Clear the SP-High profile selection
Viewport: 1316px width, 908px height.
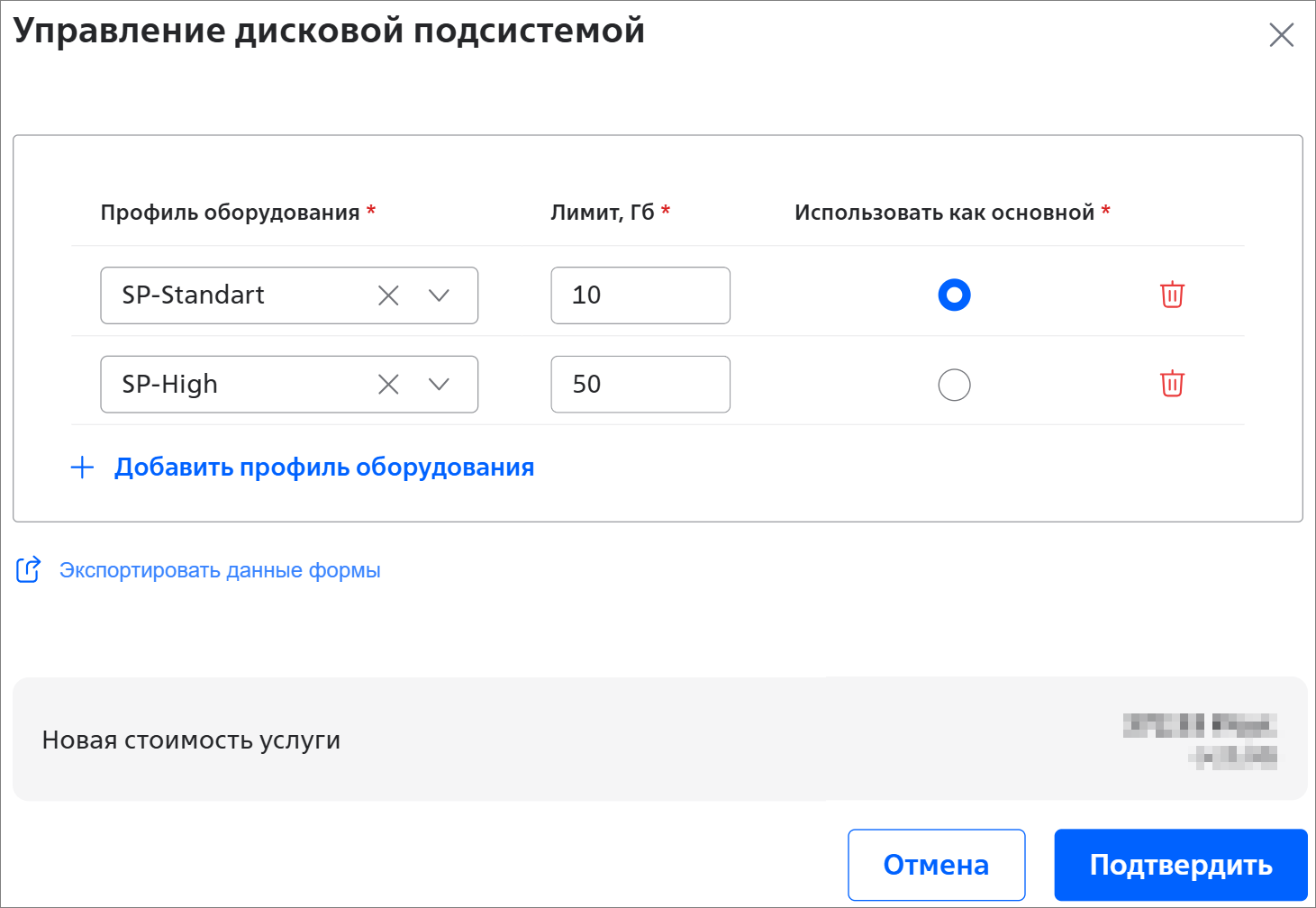[x=388, y=385]
